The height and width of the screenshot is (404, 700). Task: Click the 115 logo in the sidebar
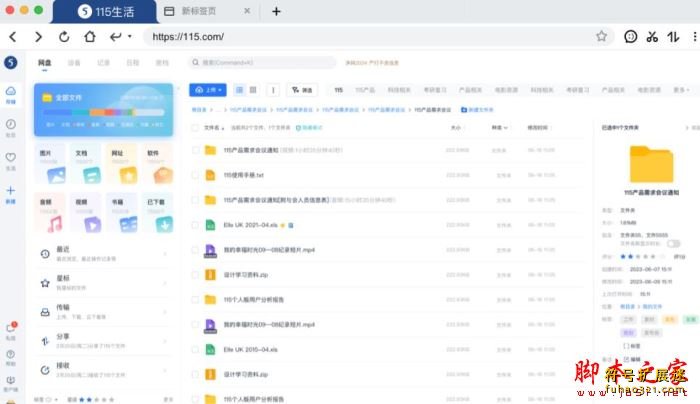tap(11, 62)
